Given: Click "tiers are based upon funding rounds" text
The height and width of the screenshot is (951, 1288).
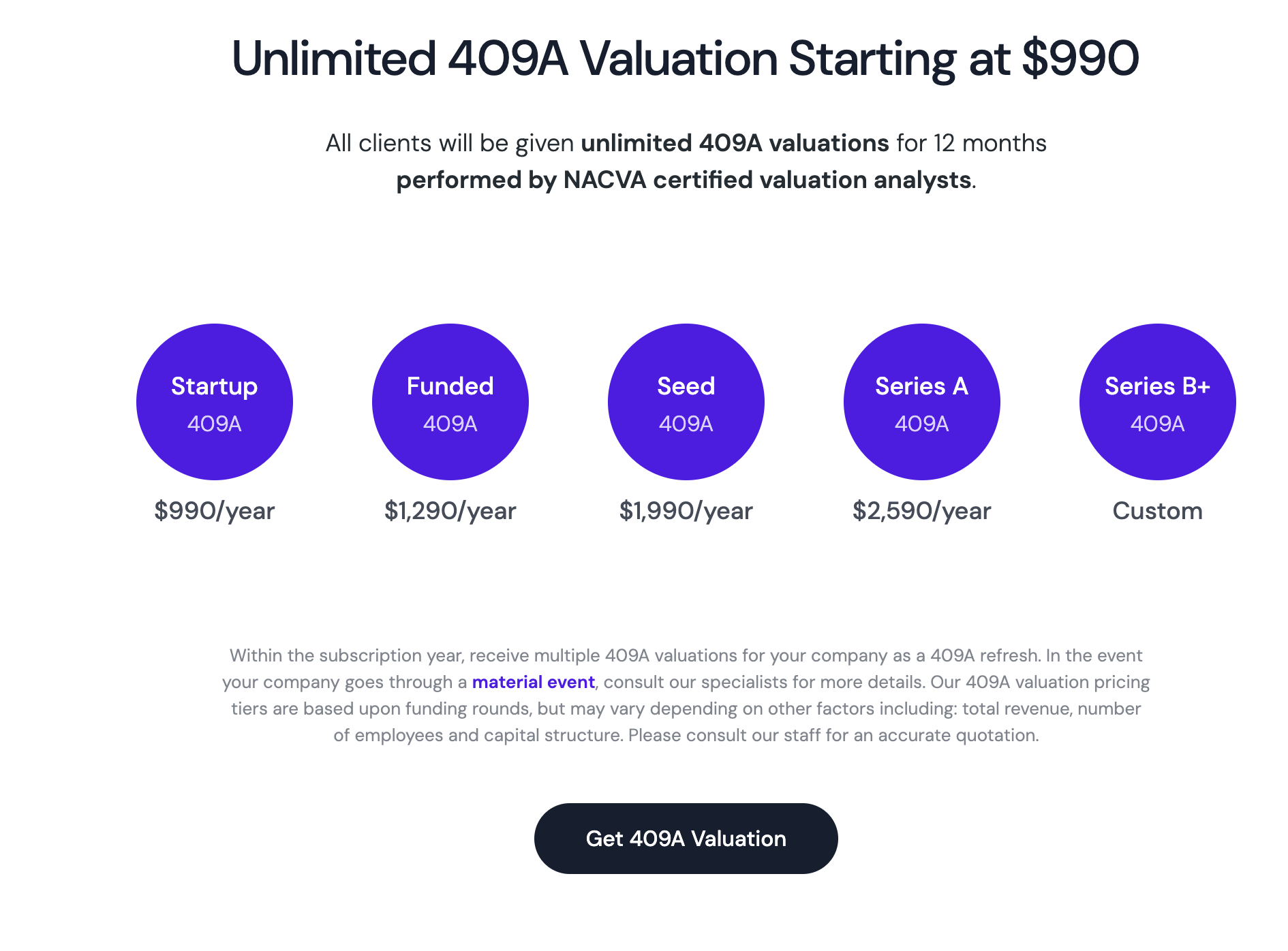Looking at the screenshot, I should 382,708.
